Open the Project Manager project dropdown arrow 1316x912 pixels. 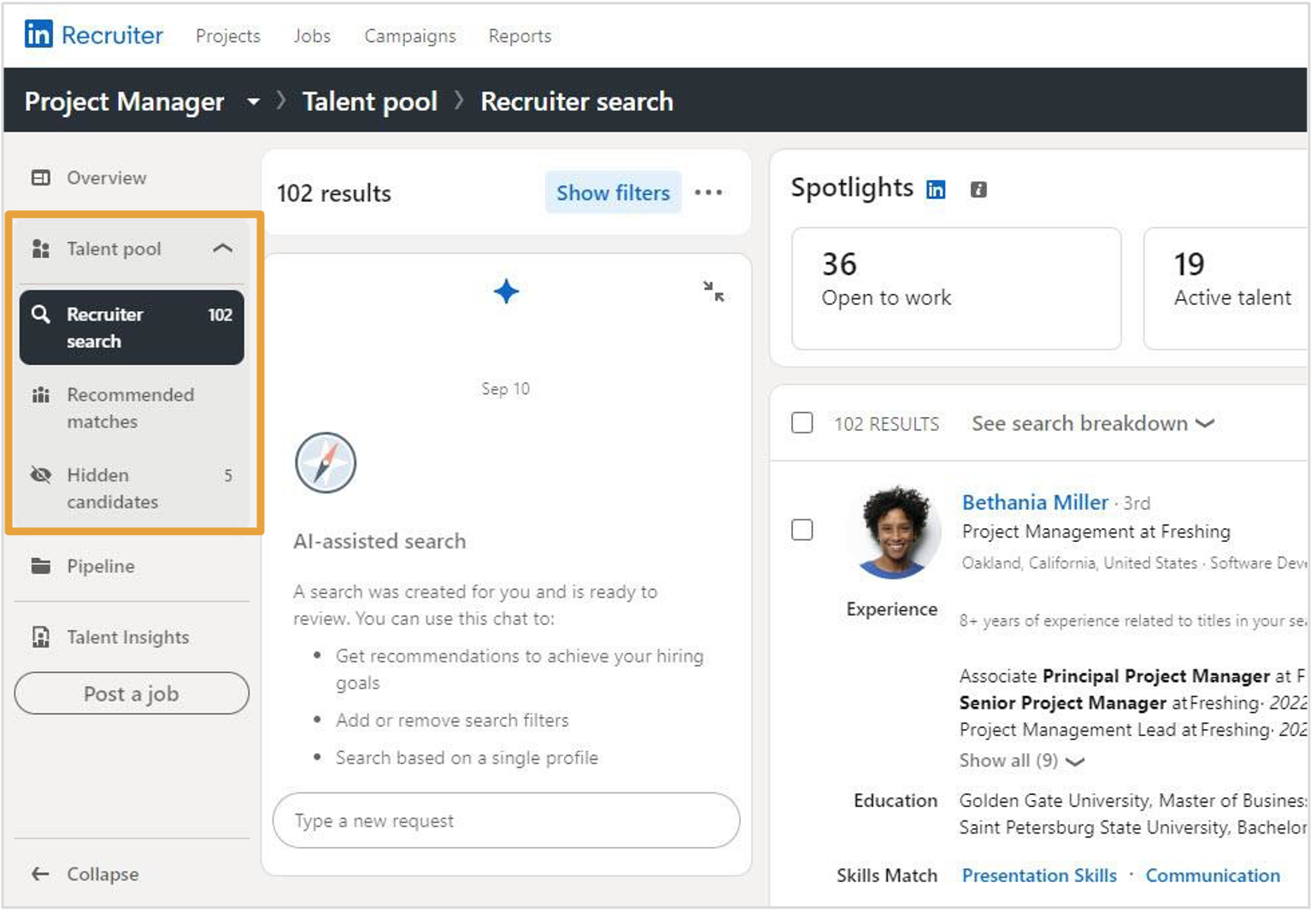(253, 102)
